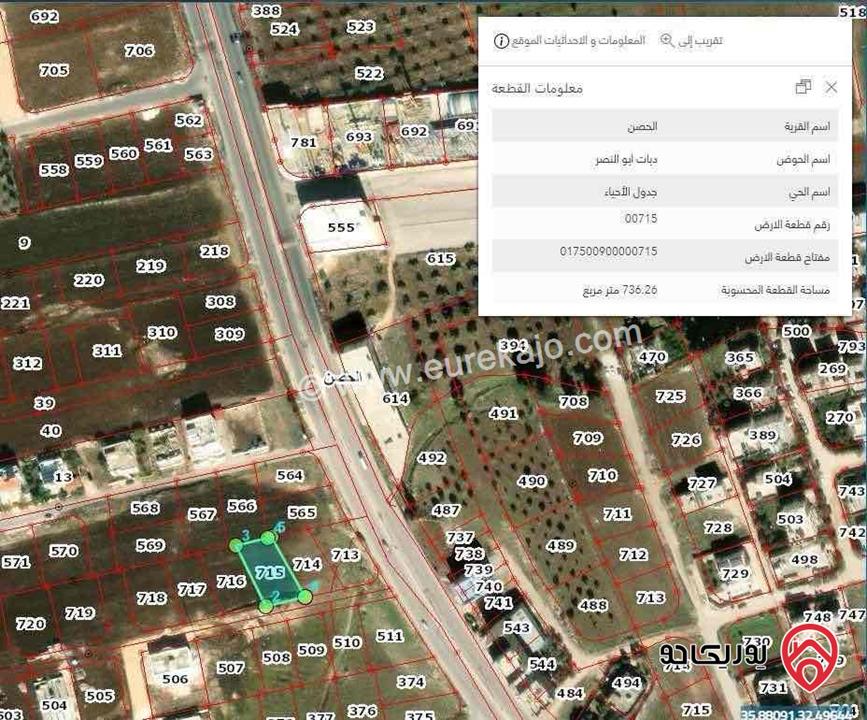The image size is (867, 720).
Task: Select parcel 522 on the map
Action: [x=369, y=74]
